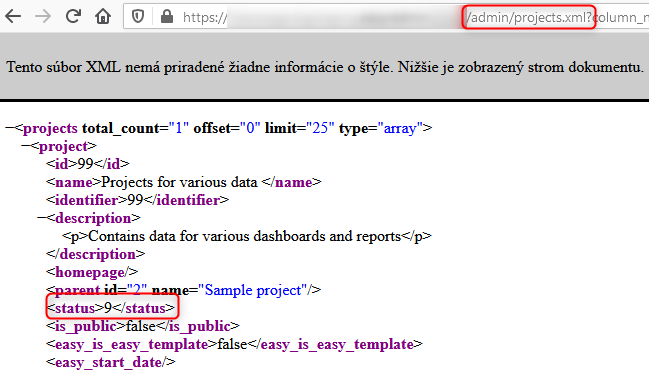Screen dimensions: 649x371
Task: Reload the page with the refresh icon
Action: pyautogui.click(x=73, y=17)
